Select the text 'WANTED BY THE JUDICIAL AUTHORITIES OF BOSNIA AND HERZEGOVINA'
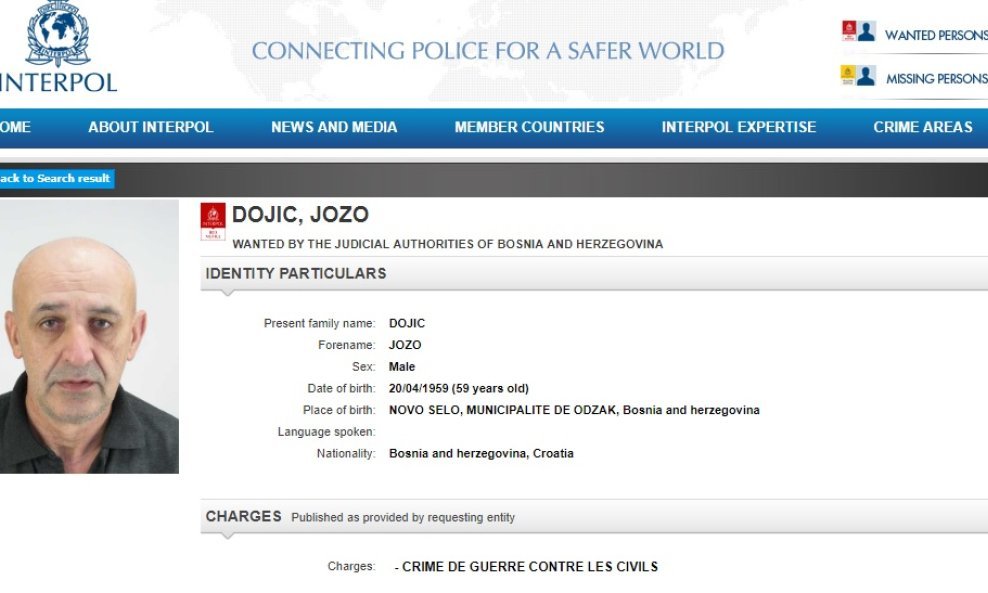 (x=447, y=244)
